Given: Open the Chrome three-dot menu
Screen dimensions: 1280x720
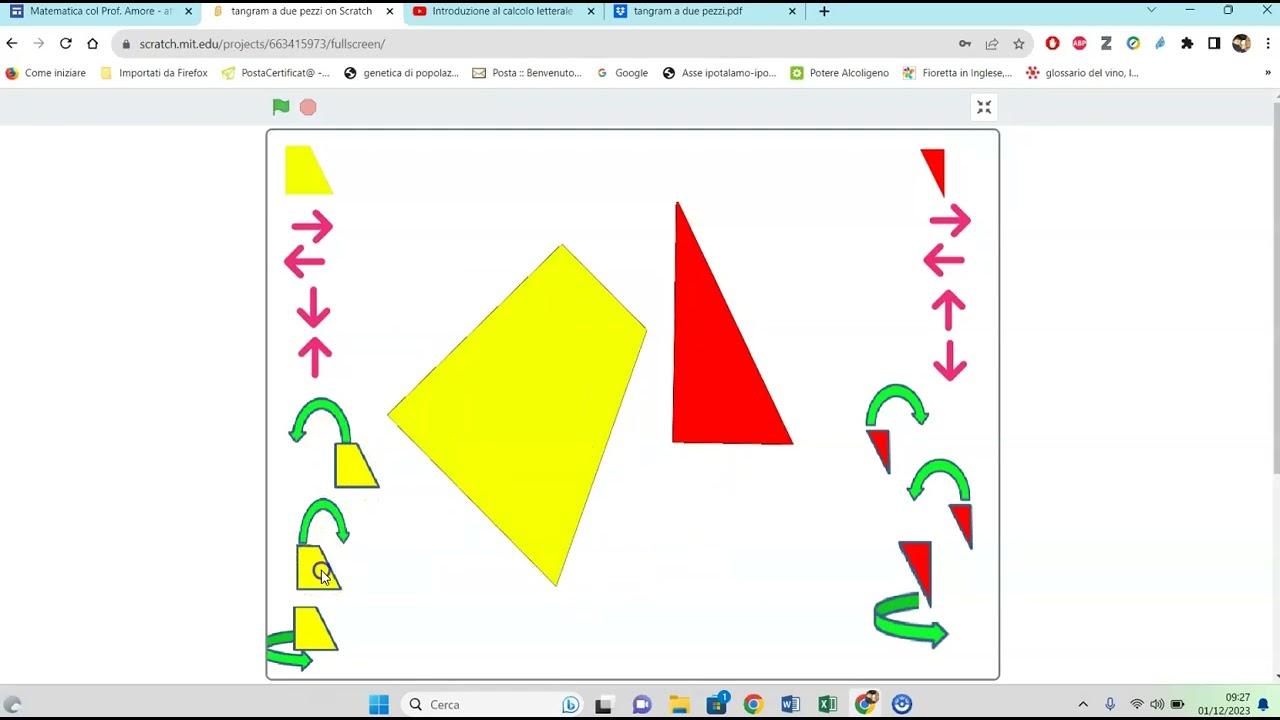Looking at the screenshot, I should pos(1268,44).
